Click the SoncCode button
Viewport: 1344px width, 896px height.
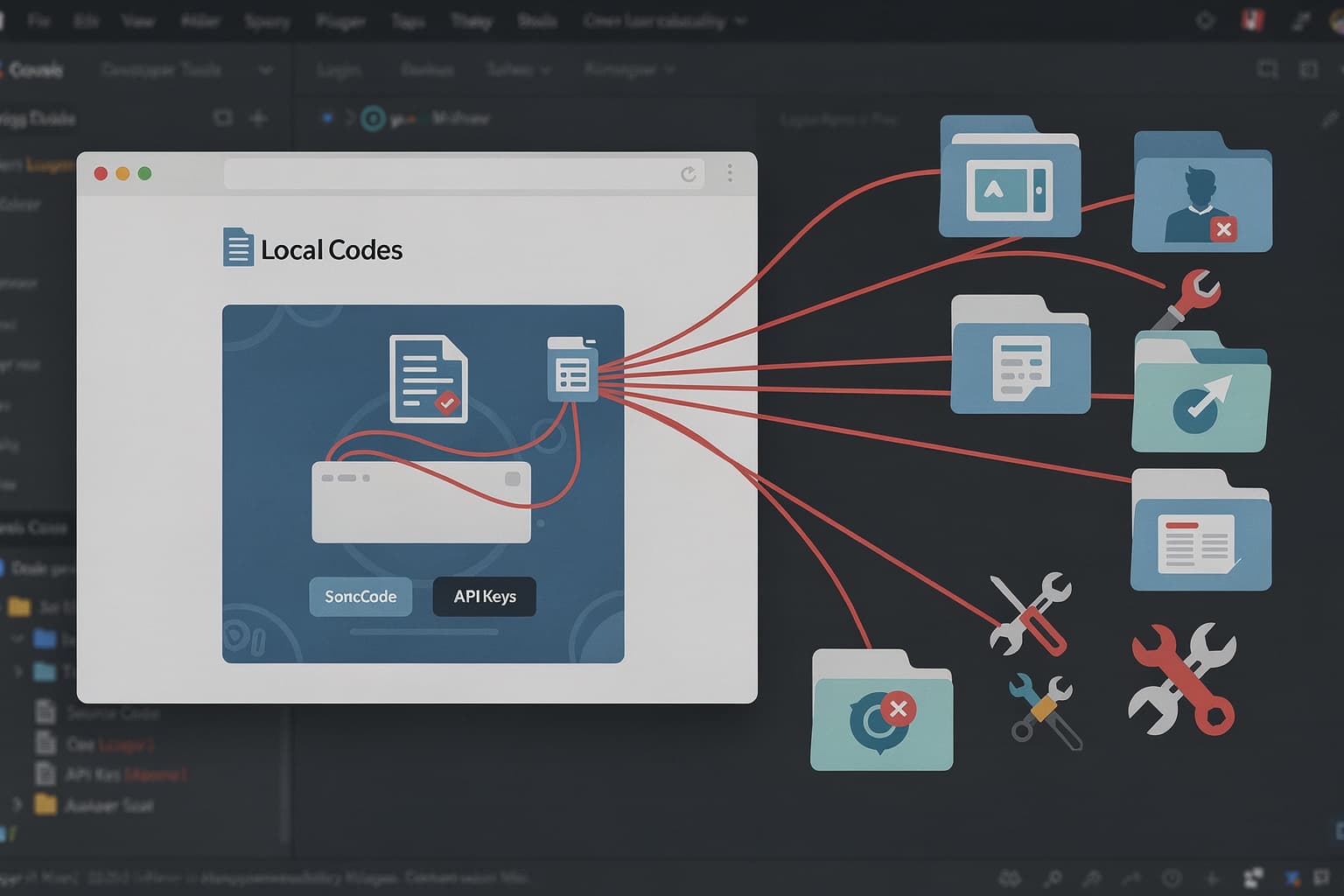360,597
